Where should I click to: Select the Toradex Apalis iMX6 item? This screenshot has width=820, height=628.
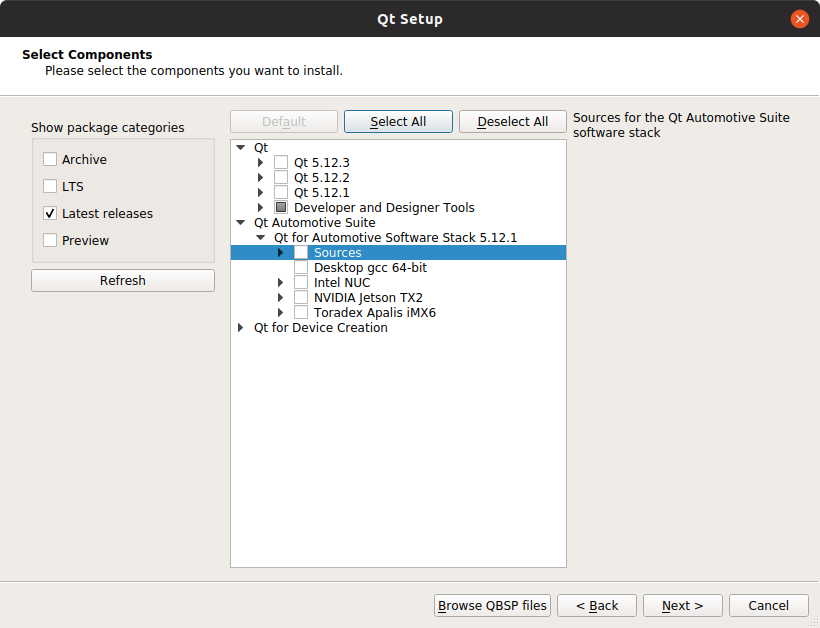(374, 312)
